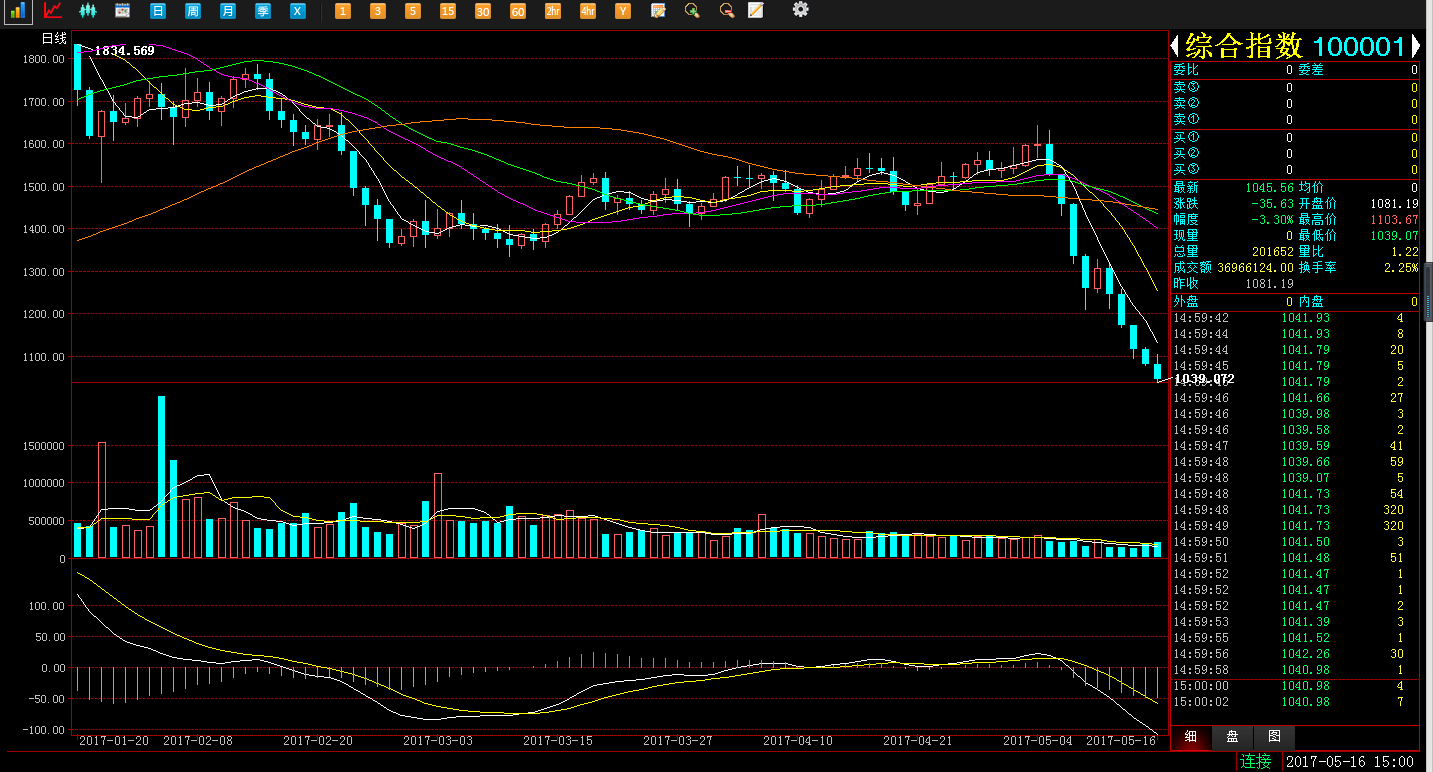The width and height of the screenshot is (1433, 772).
Task: Click the 内盘 label
Action: click(1311, 301)
